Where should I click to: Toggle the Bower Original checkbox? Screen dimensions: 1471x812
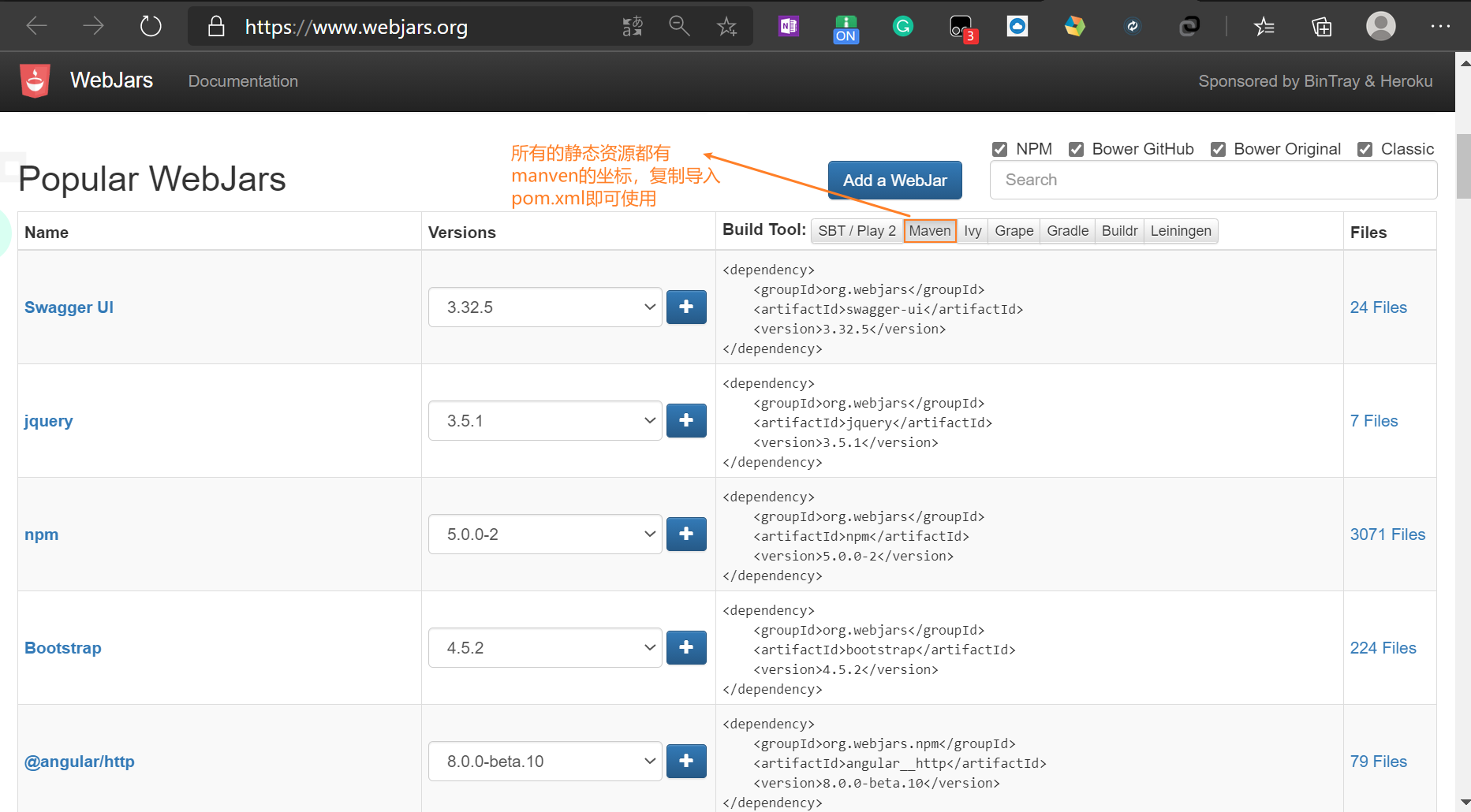[1218, 149]
